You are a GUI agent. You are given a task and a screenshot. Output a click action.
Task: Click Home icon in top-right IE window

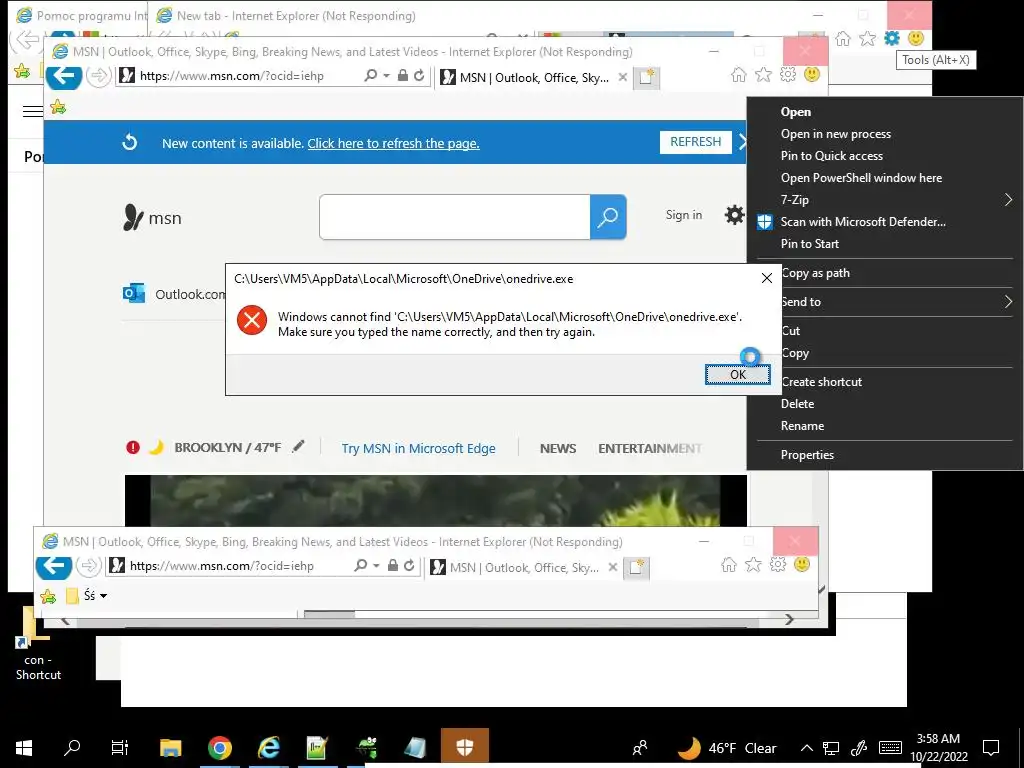[843, 39]
